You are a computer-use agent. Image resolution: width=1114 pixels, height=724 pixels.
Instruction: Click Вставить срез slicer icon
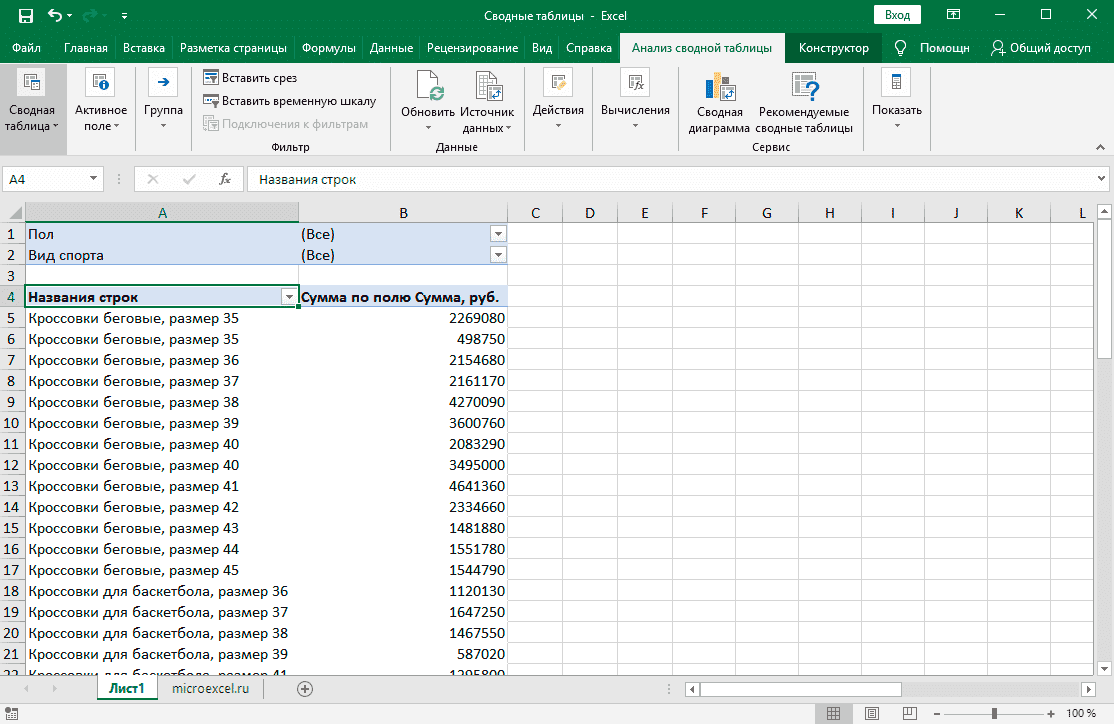pyautogui.click(x=211, y=78)
